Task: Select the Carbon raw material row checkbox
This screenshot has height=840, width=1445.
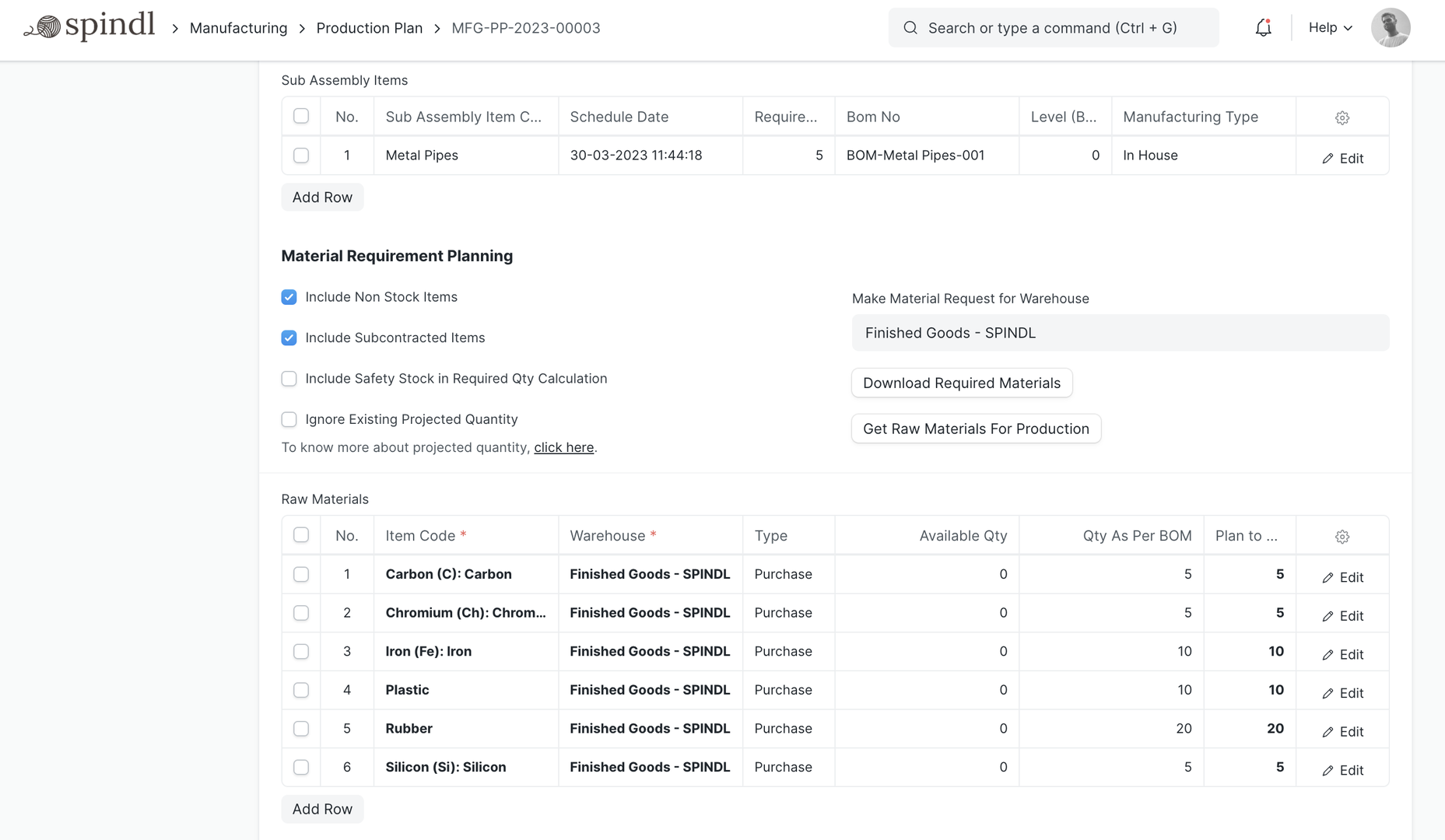Action: [301, 574]
